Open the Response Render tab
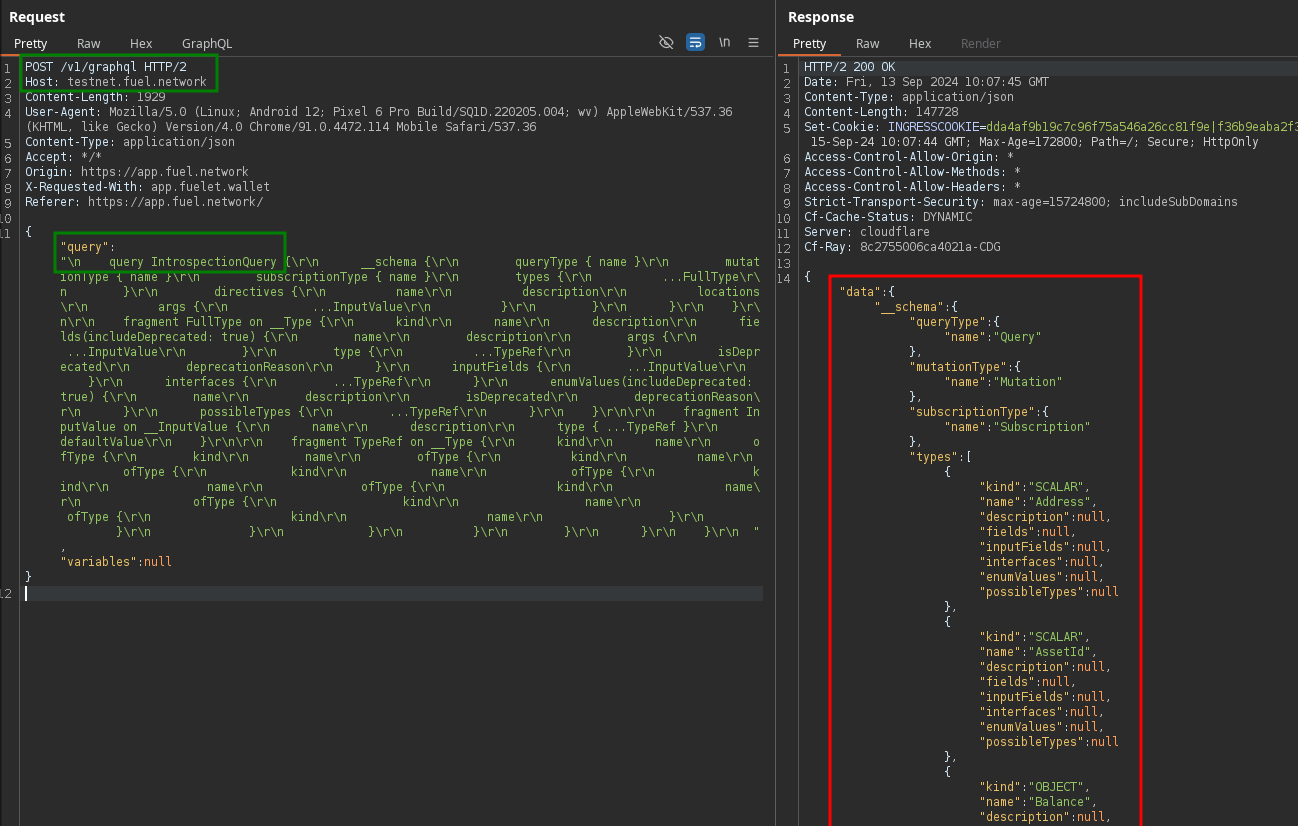The height and width of the screenshot is (826, 1298). [981, 44]
